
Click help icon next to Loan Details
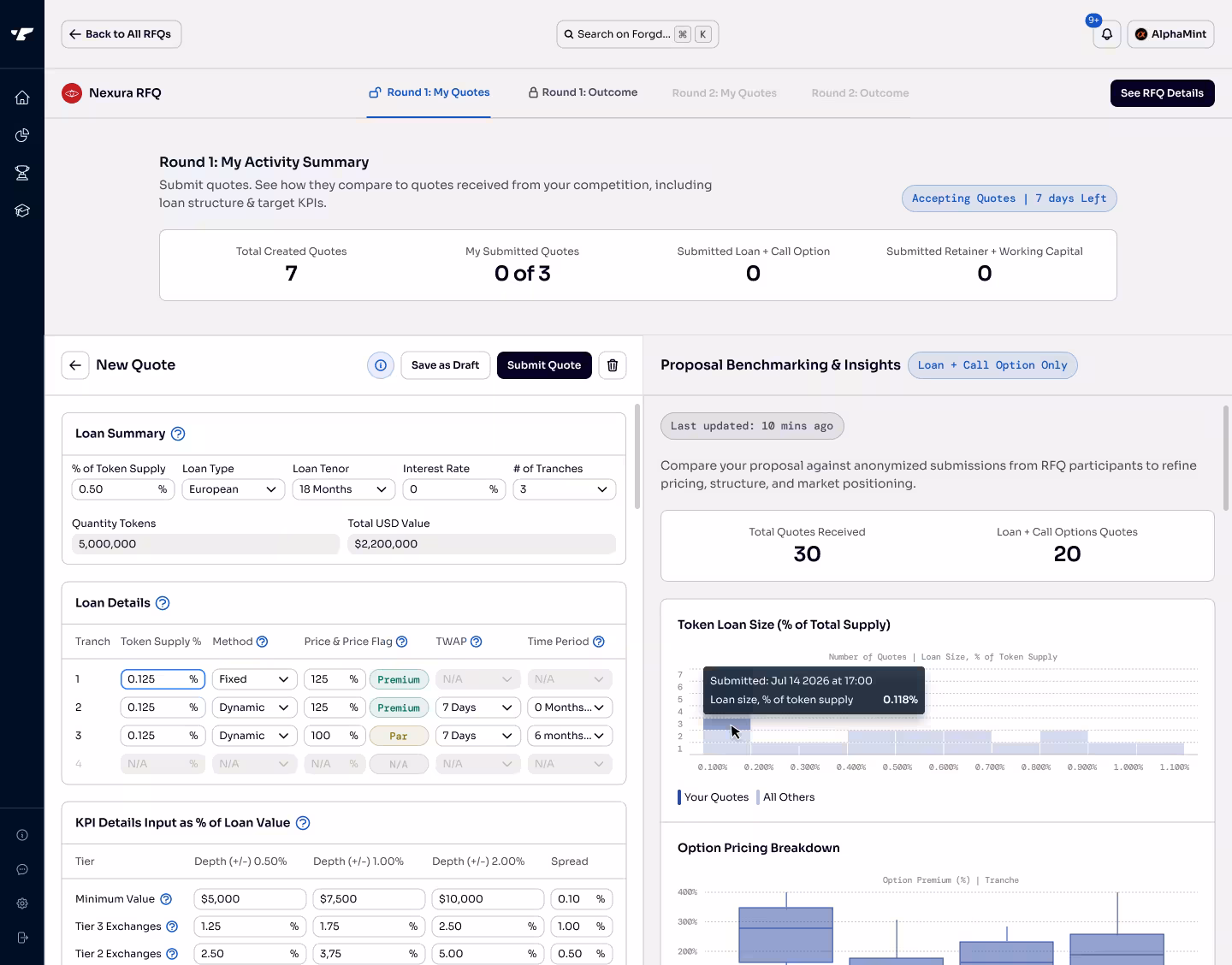163,603
